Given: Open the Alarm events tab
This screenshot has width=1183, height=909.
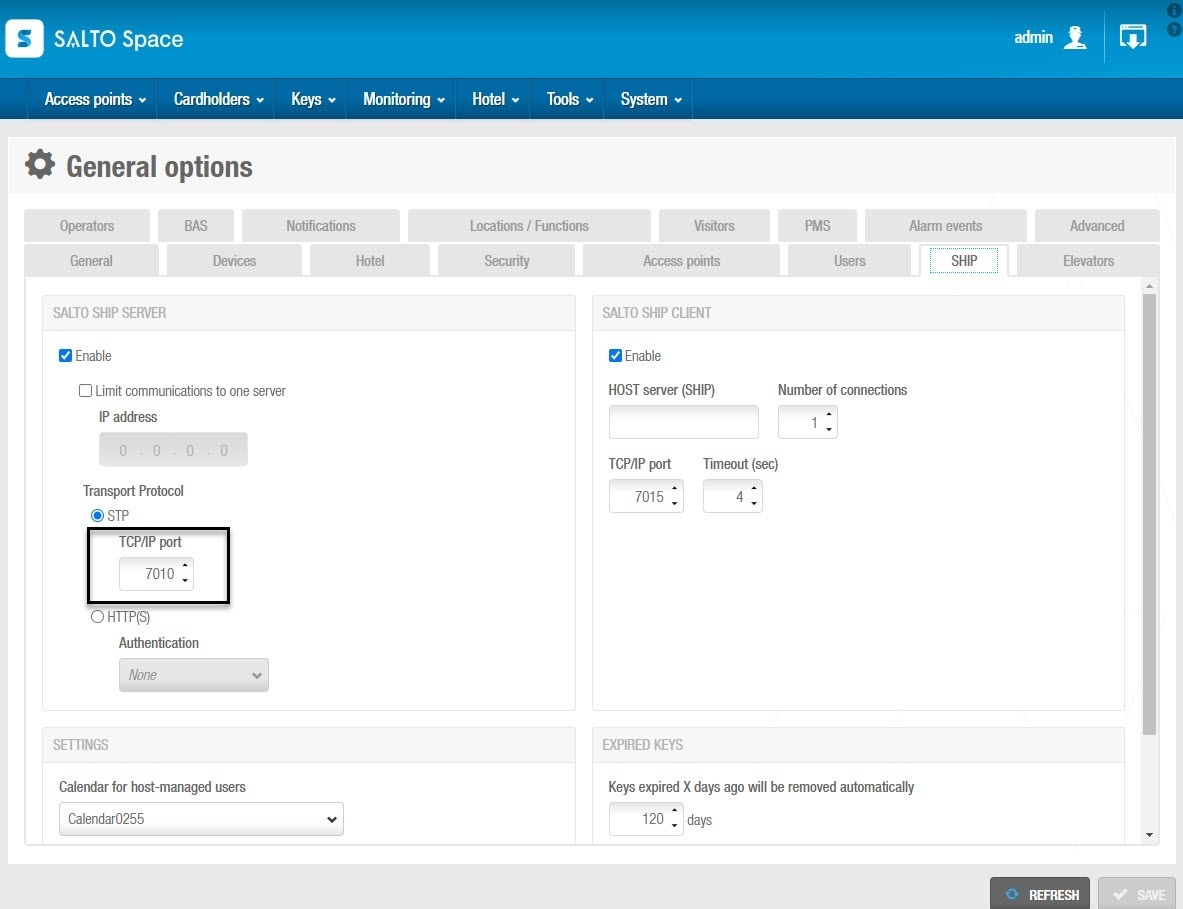Looking at the screenshot, I should tap(945, 226).
